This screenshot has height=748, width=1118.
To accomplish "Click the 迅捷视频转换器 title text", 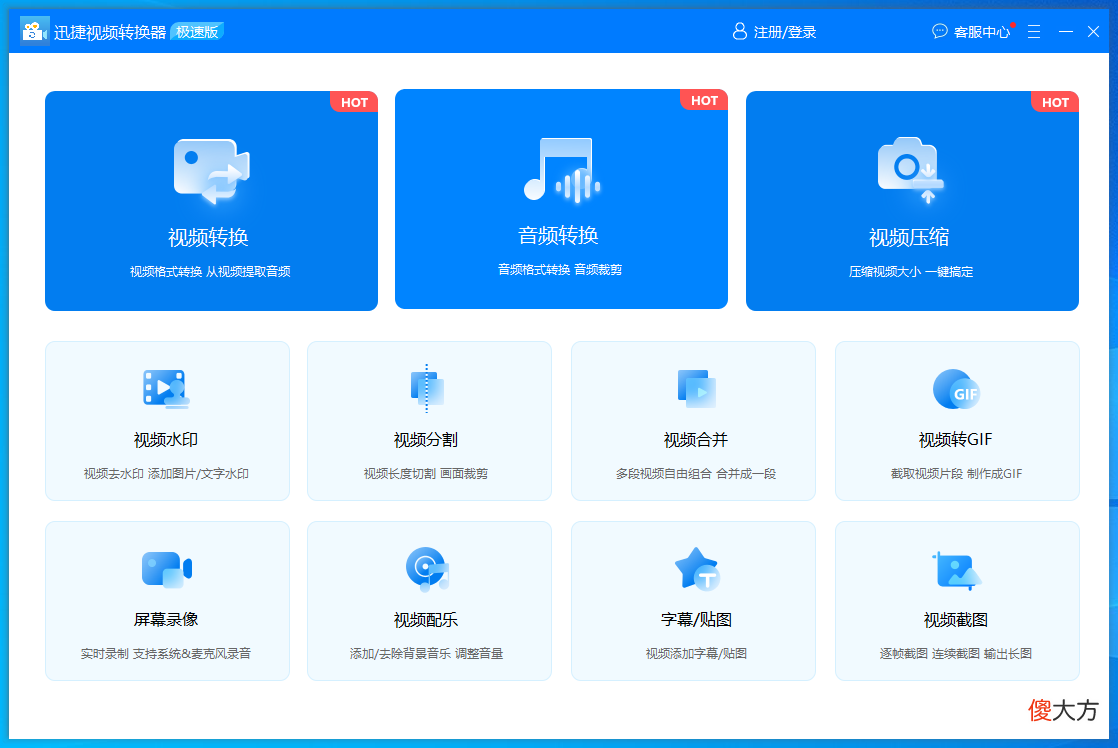I will pos(110,32).
